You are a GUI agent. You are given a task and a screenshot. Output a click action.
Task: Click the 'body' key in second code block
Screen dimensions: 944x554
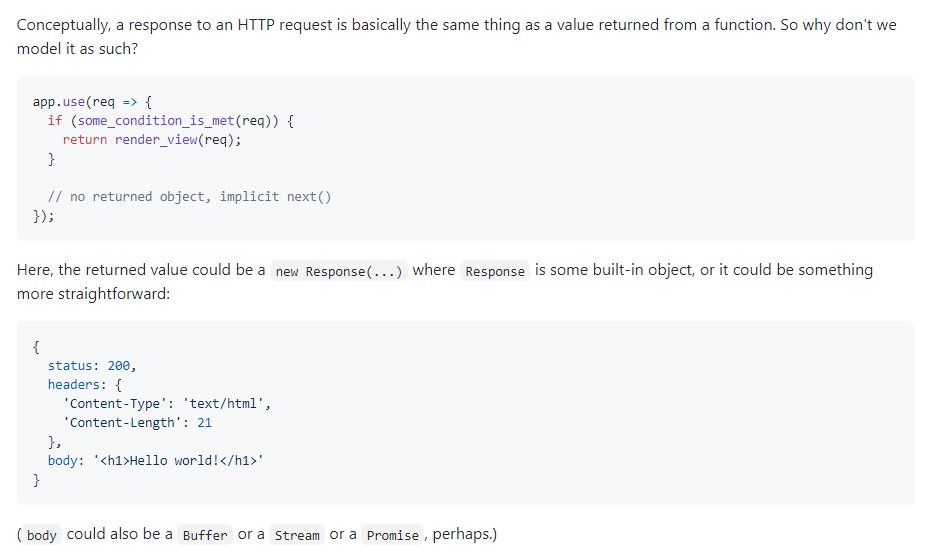click(63, 461)
